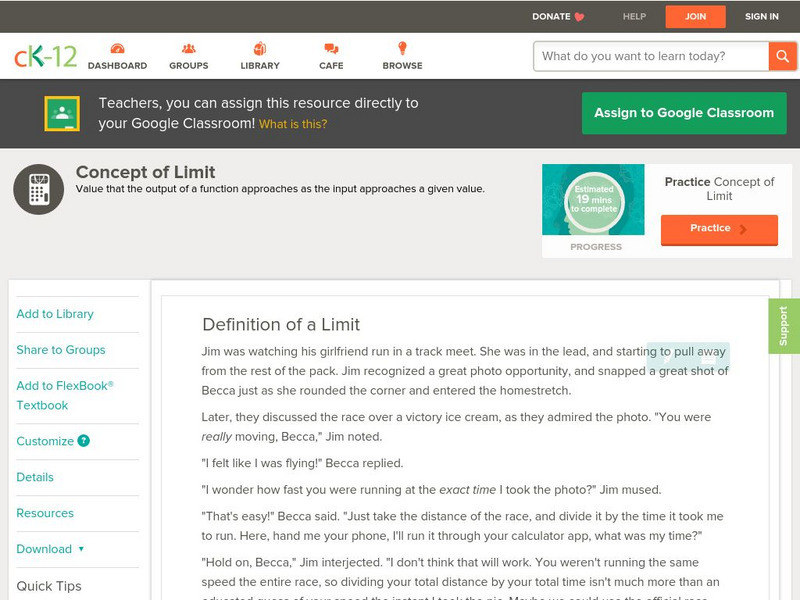Open the Resources link

pyautogui.click(x=45, y=513)
